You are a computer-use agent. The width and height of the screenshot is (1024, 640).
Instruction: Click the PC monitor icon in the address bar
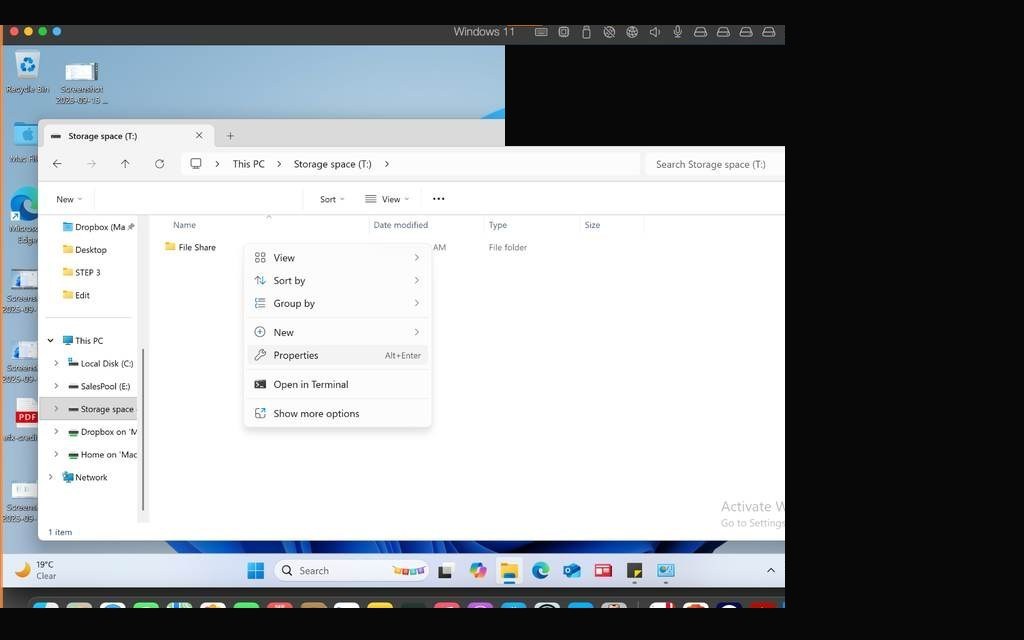[x=195, y=163]
